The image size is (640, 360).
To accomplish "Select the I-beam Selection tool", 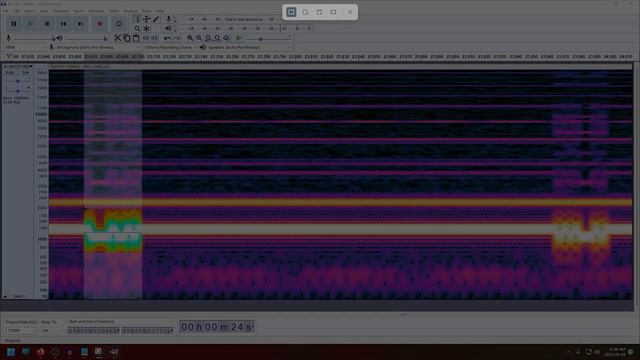I will 138,19.
